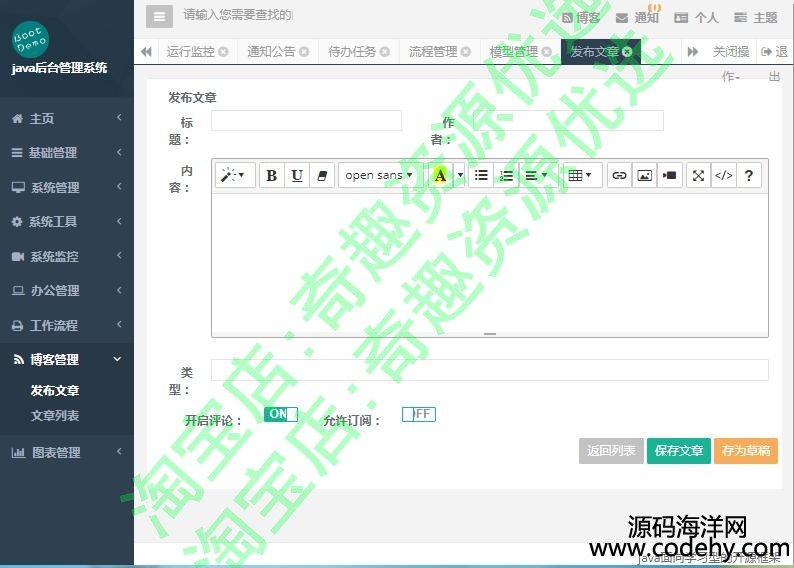Open the open sans font dropdown

379,175
